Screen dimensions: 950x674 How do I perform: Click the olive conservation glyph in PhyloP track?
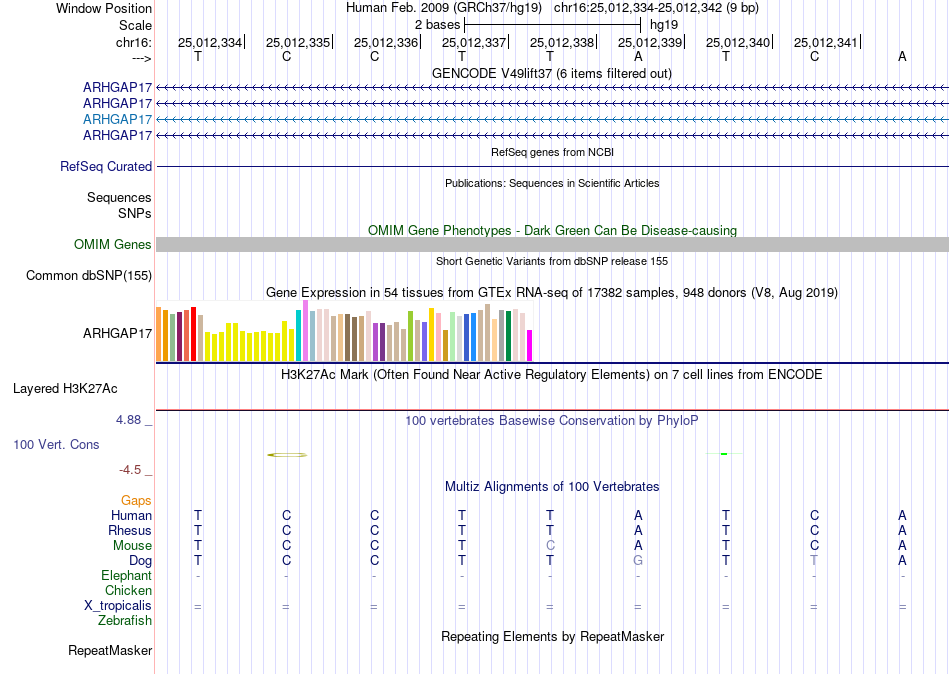pyautogui.click(x=287, y=455)
